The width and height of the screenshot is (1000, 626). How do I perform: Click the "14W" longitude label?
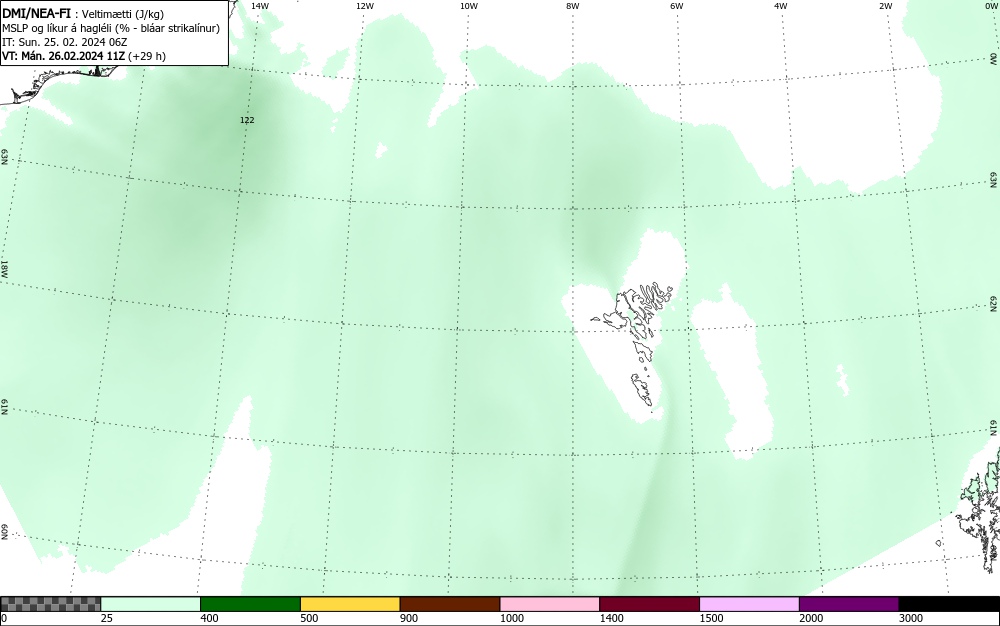260,6
